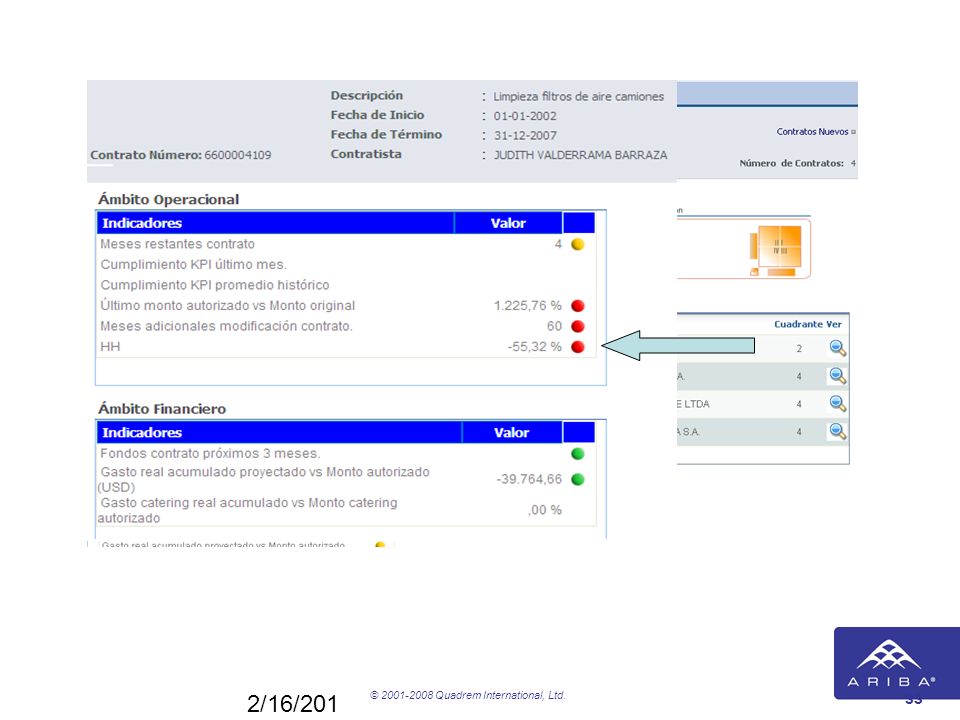Select green indicator next to -39.764,66 value
960x720 pixels.
pyautogui.click(x=577, y=479)
